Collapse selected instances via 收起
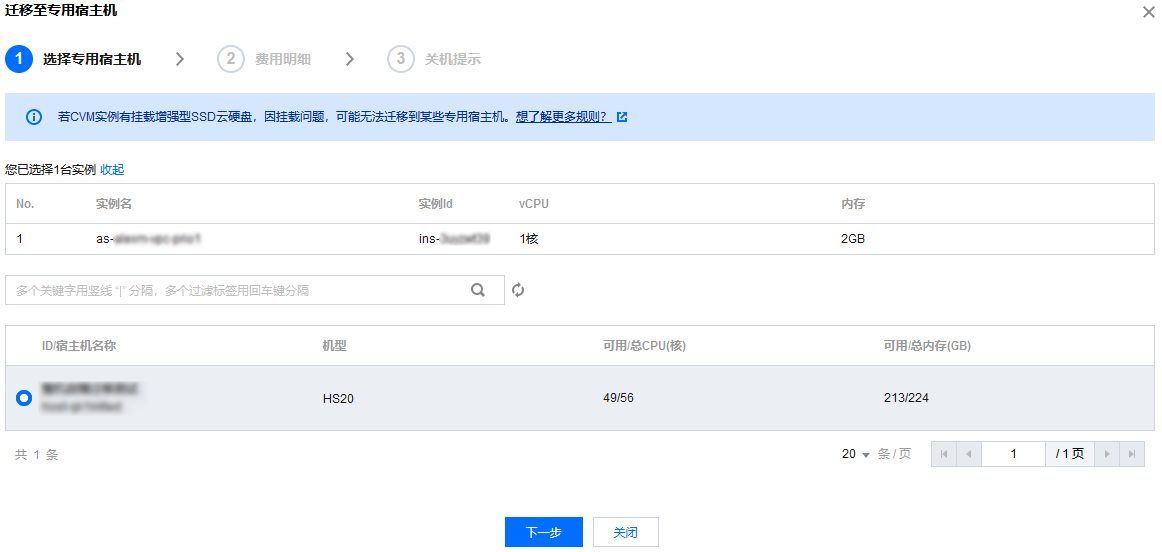Image resolution: width=1162 pixels, height=552 pixels. click(x=112, y=170)
